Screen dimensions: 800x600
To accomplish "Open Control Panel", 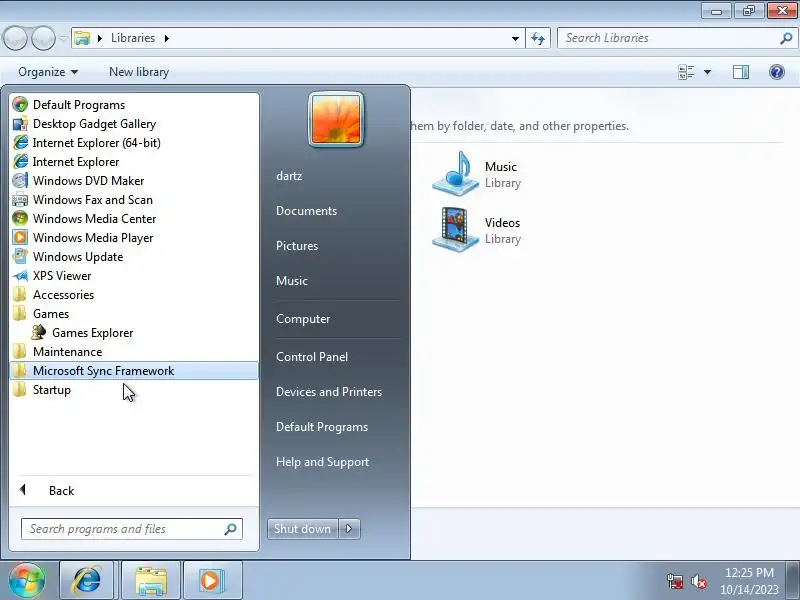I will [312, 357].
